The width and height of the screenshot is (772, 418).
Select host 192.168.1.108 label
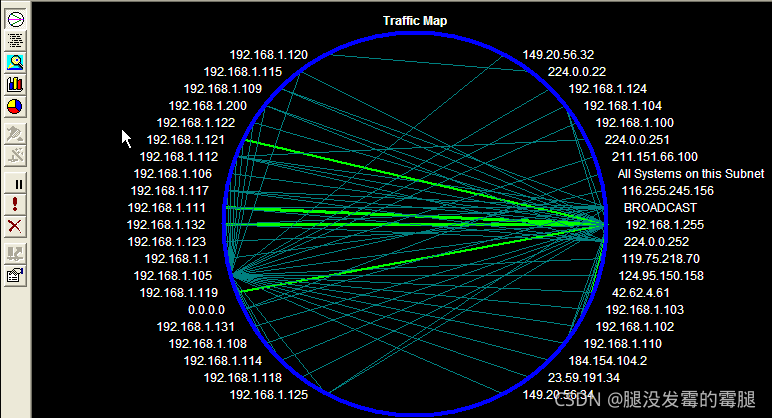pos(208,344)
